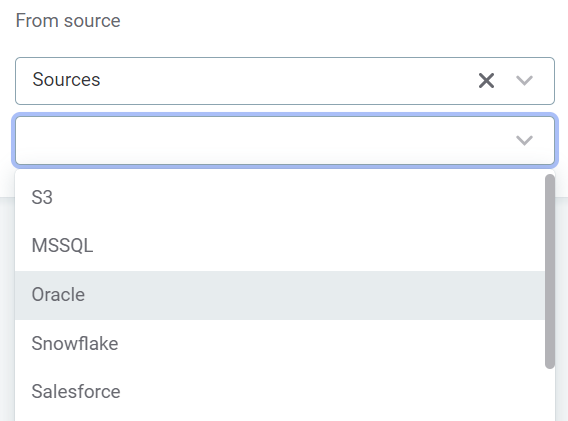Expand the Sources dropdown chevron
Screen dimensions: 568x421
(x=524, y=80)
